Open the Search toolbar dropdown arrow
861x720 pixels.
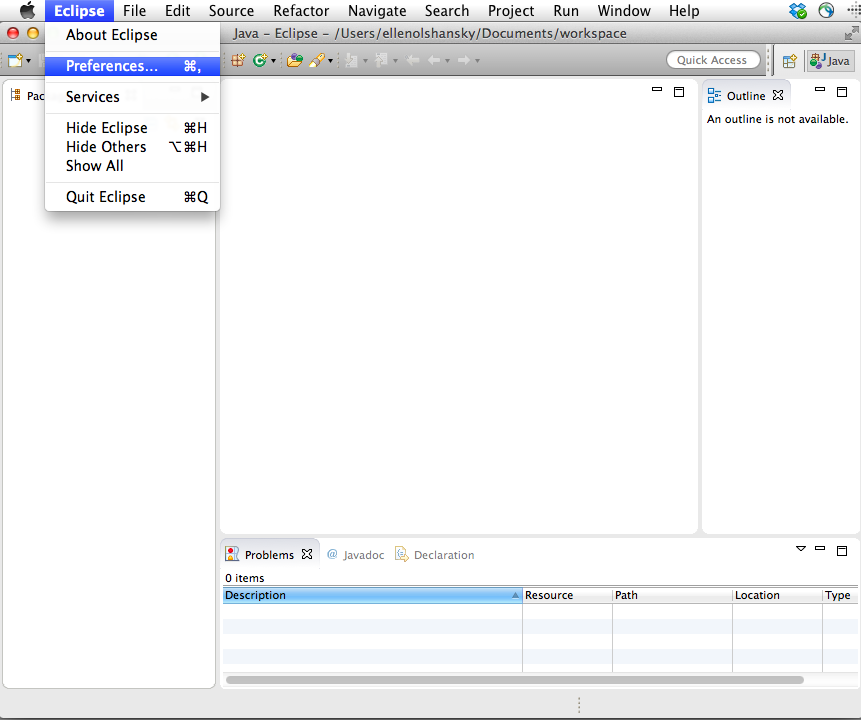pyautogui.click(x=329, y=61)
